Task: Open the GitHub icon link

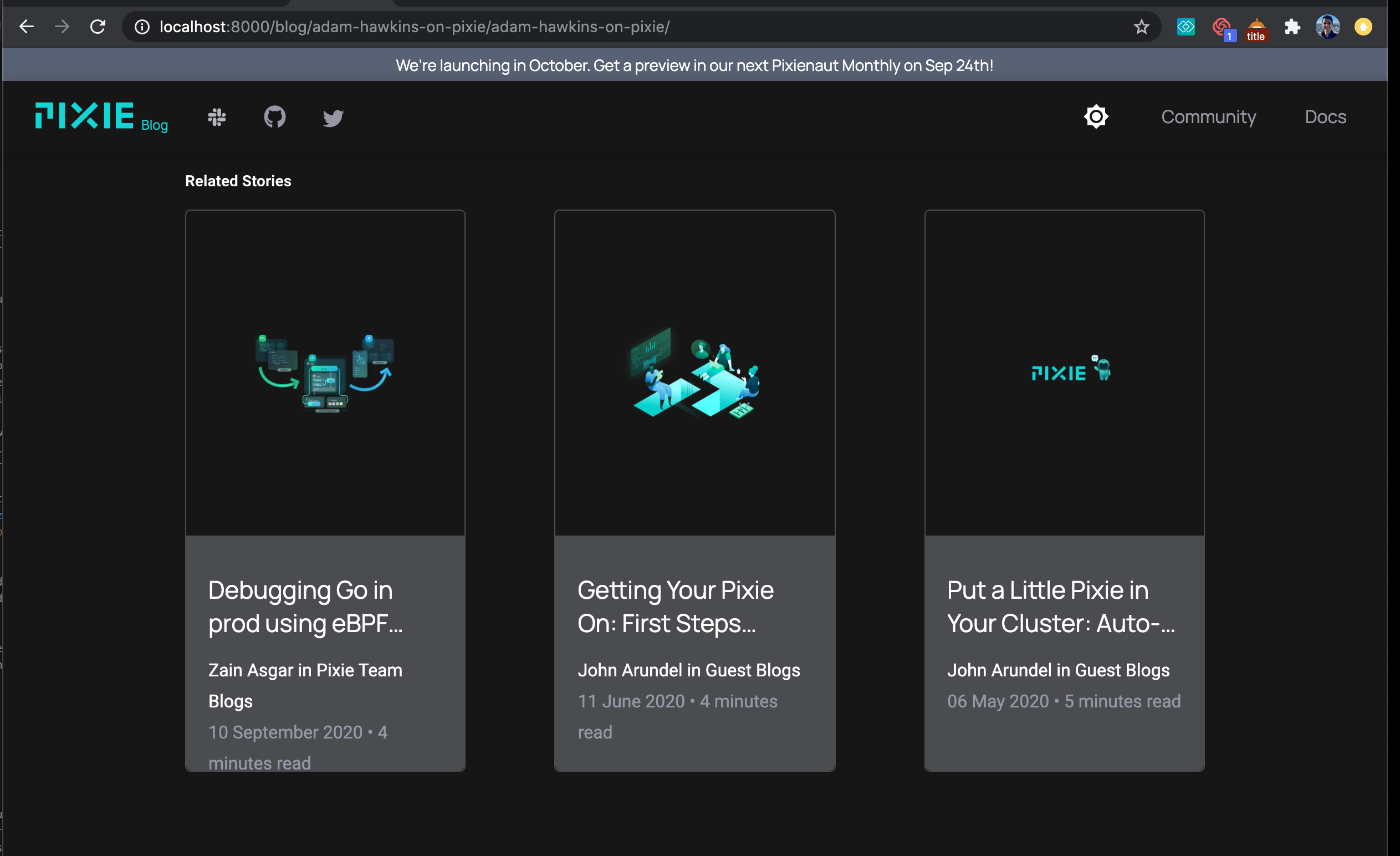Action: (275, 117)
